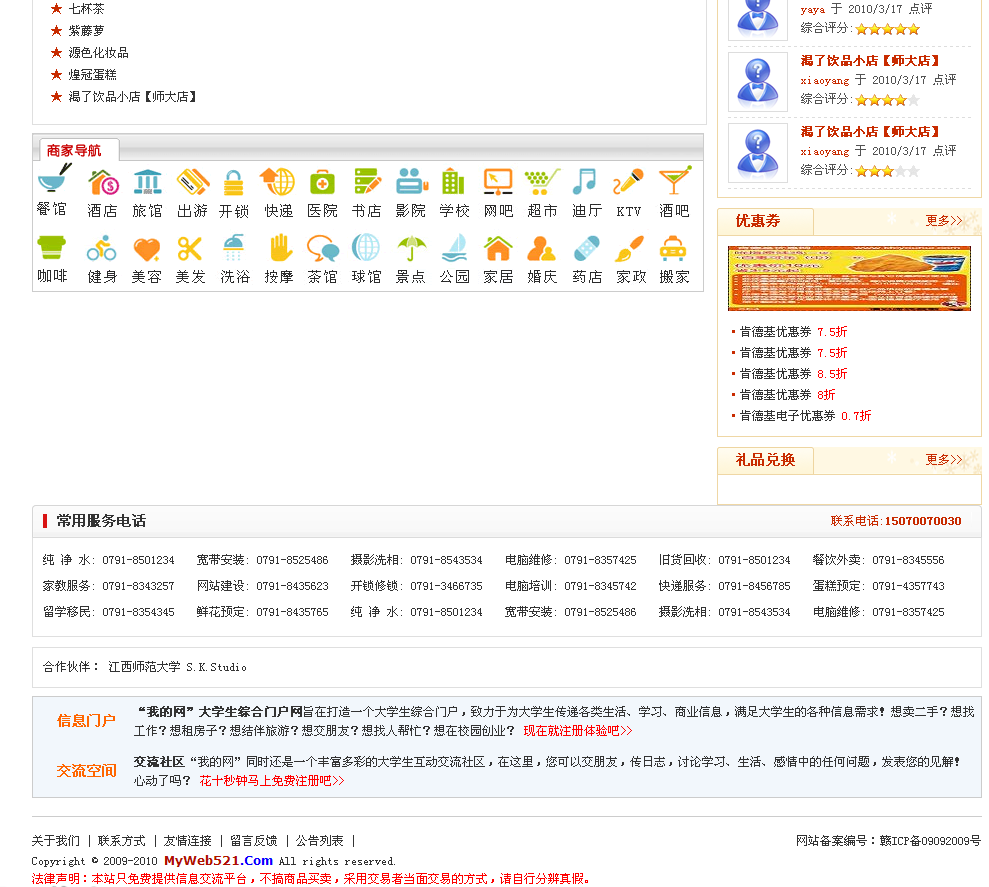Screen dimensions: 989x887
Task: Click 更多>> next to 优惠券
Action: [x=944, y=221]
